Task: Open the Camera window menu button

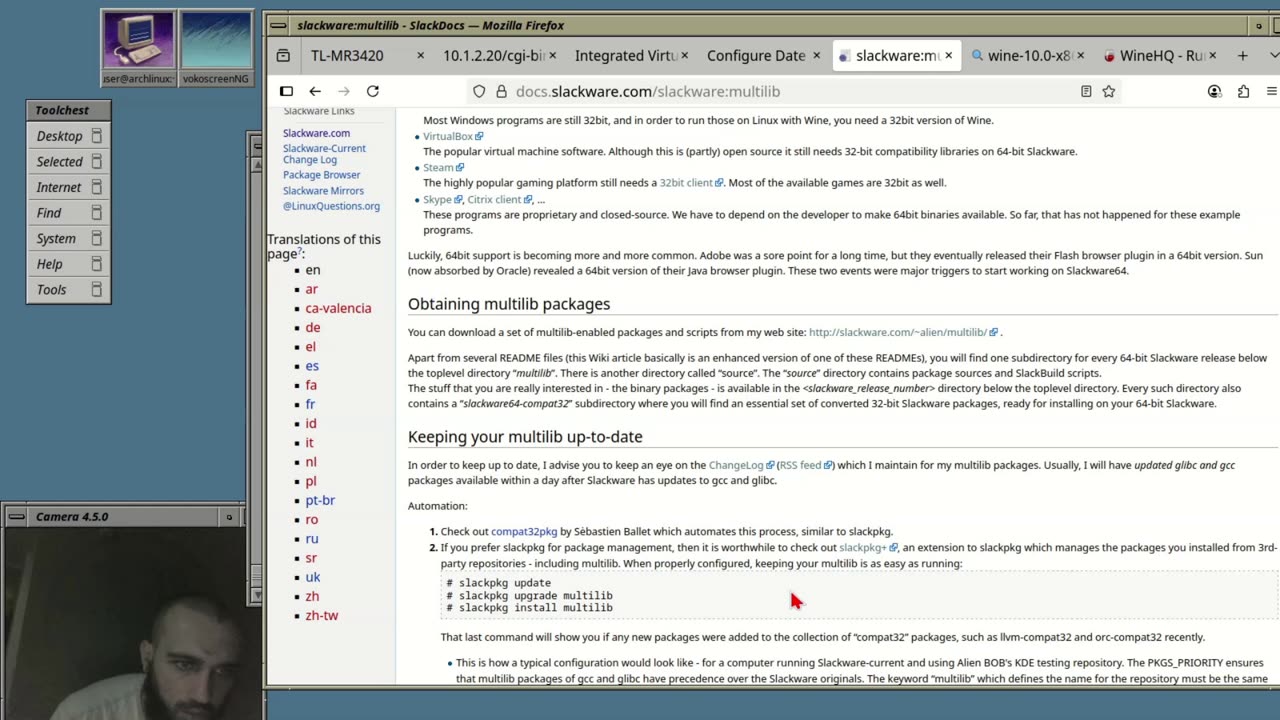Action: (15, 517)
